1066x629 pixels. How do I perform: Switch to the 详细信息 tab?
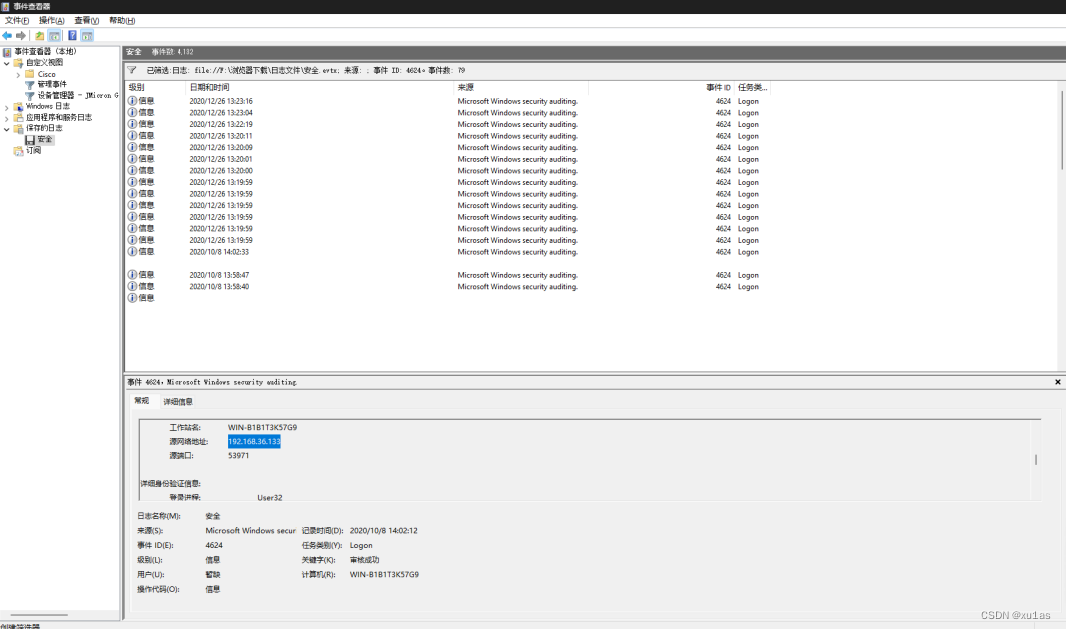[x=179, y=400]
